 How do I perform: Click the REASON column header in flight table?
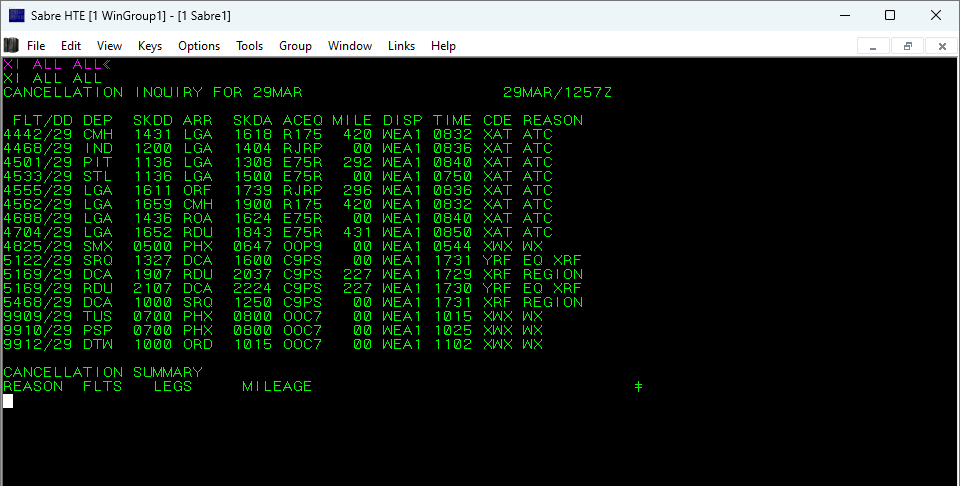click(553, 120)
